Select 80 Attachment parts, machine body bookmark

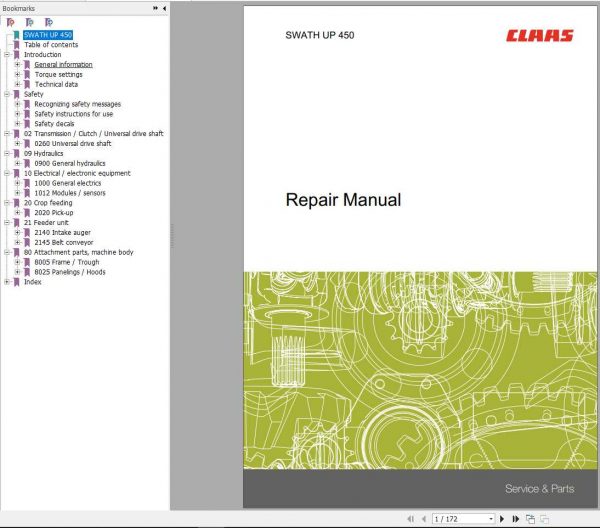pos(78,252)
